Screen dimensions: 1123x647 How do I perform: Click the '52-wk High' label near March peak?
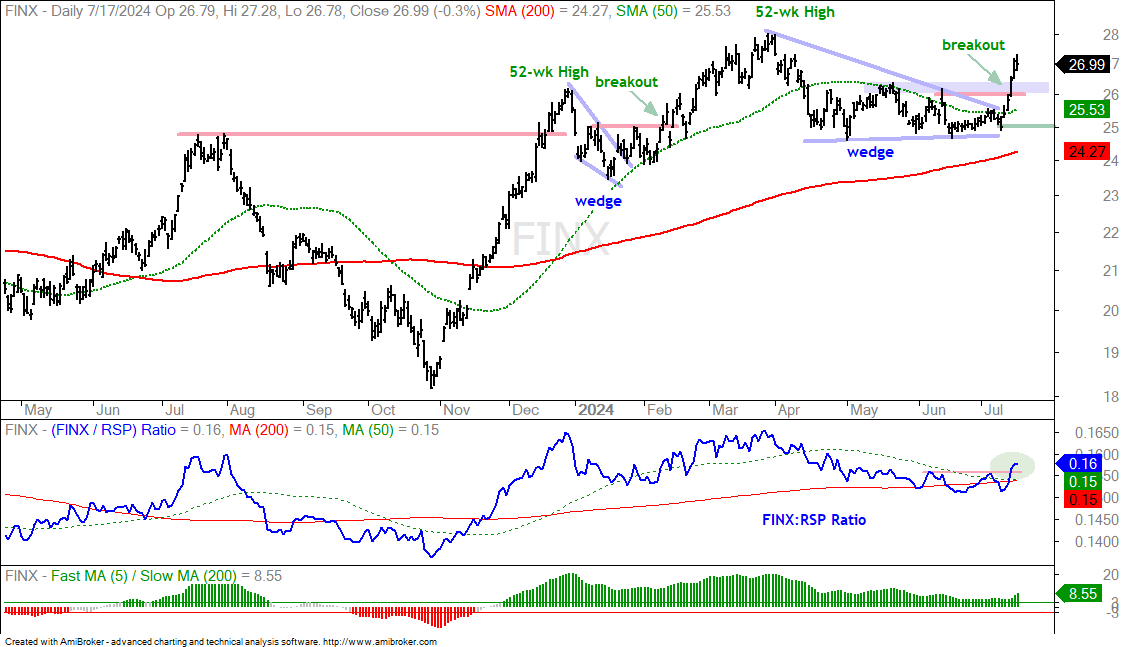[x=796, y=12]
